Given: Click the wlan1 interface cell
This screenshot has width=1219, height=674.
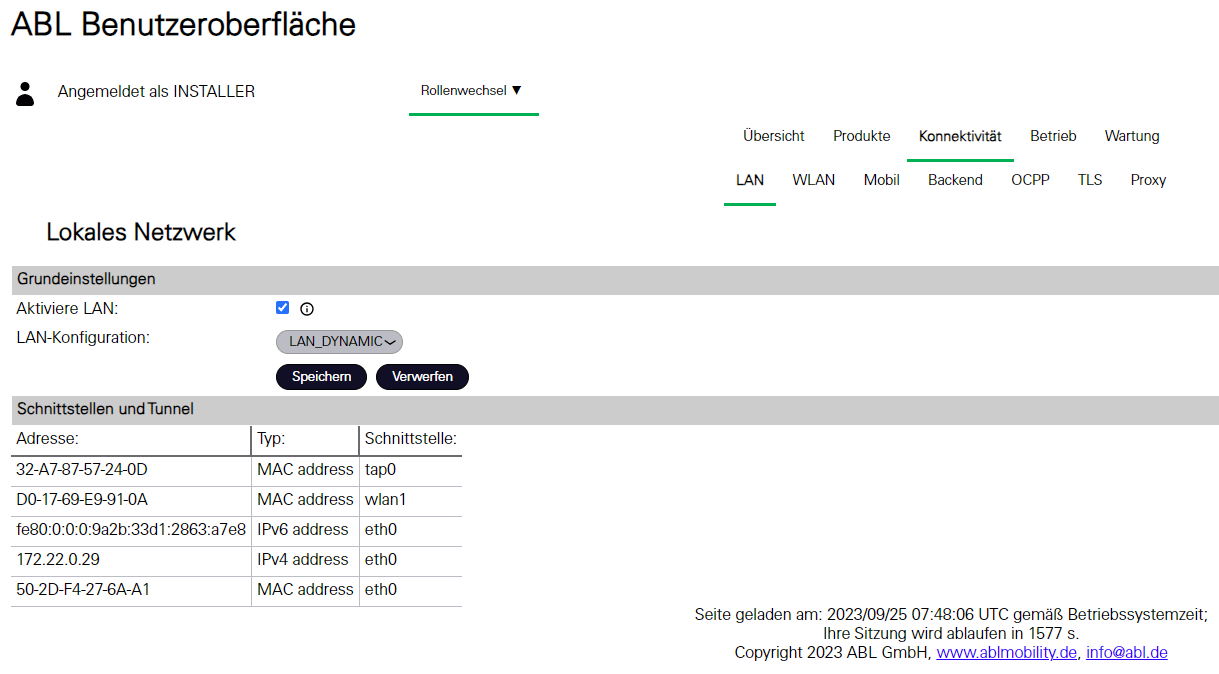Looking at the screenshot, I should (x=410, y=499).
